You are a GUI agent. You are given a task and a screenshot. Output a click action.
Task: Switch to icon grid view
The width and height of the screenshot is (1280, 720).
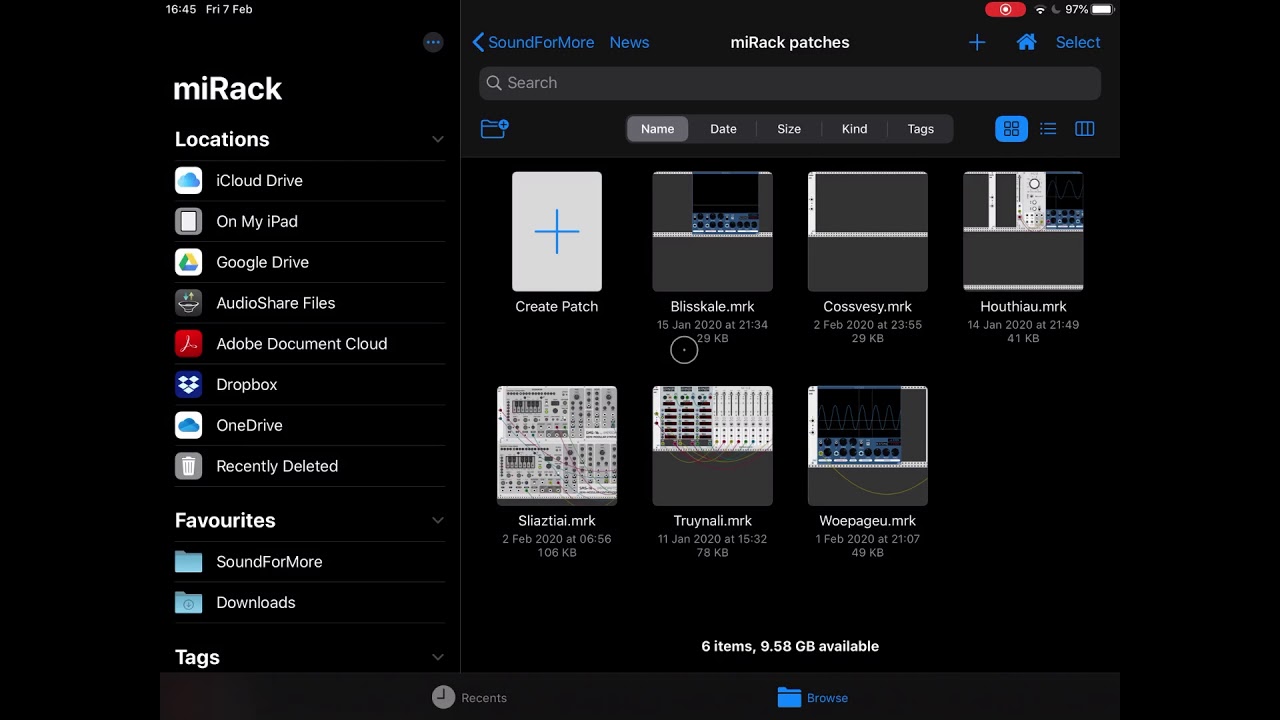pyautogui.click(x=1011, y=129)
